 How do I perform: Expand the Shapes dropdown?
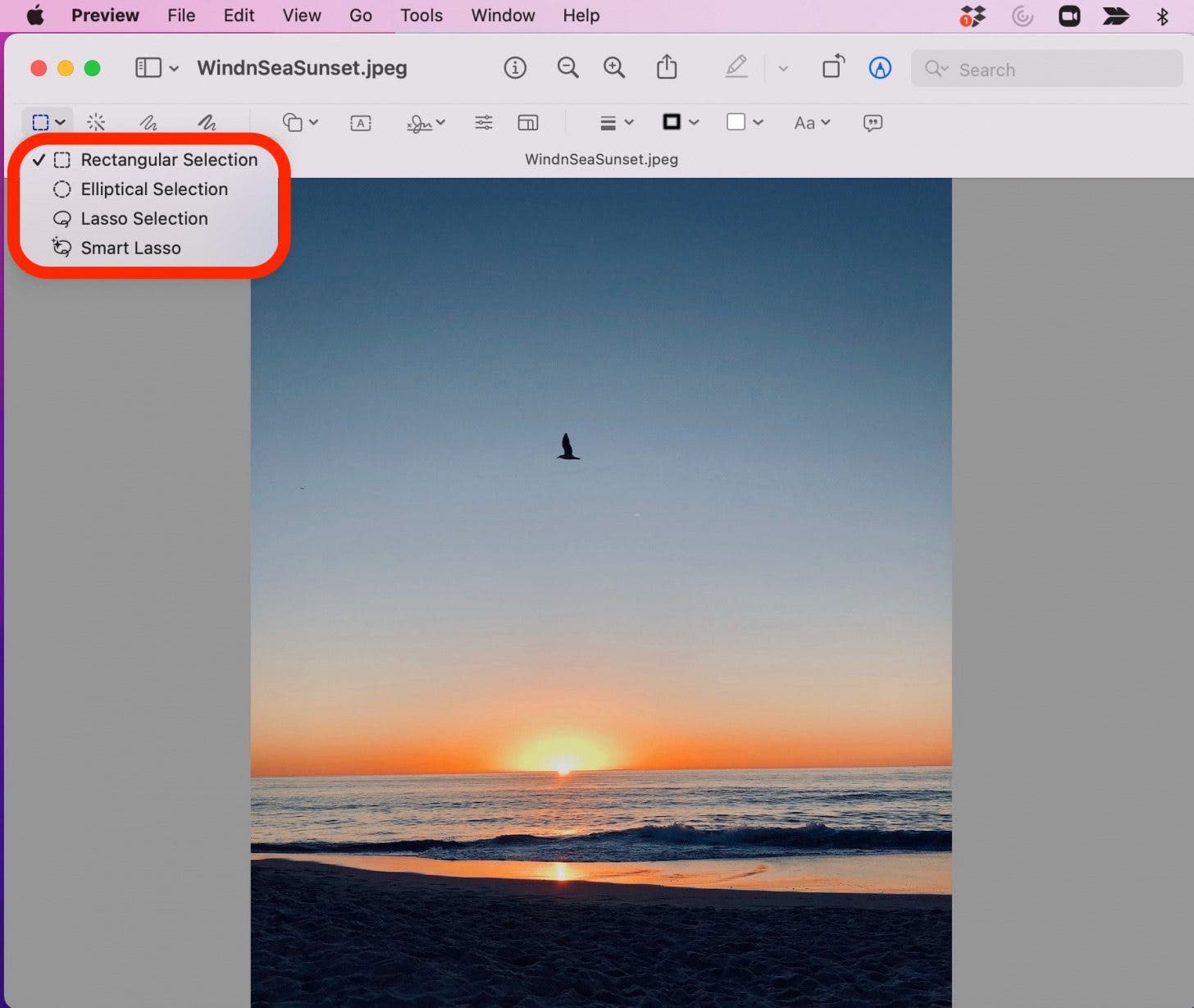[x=300, y=123]
